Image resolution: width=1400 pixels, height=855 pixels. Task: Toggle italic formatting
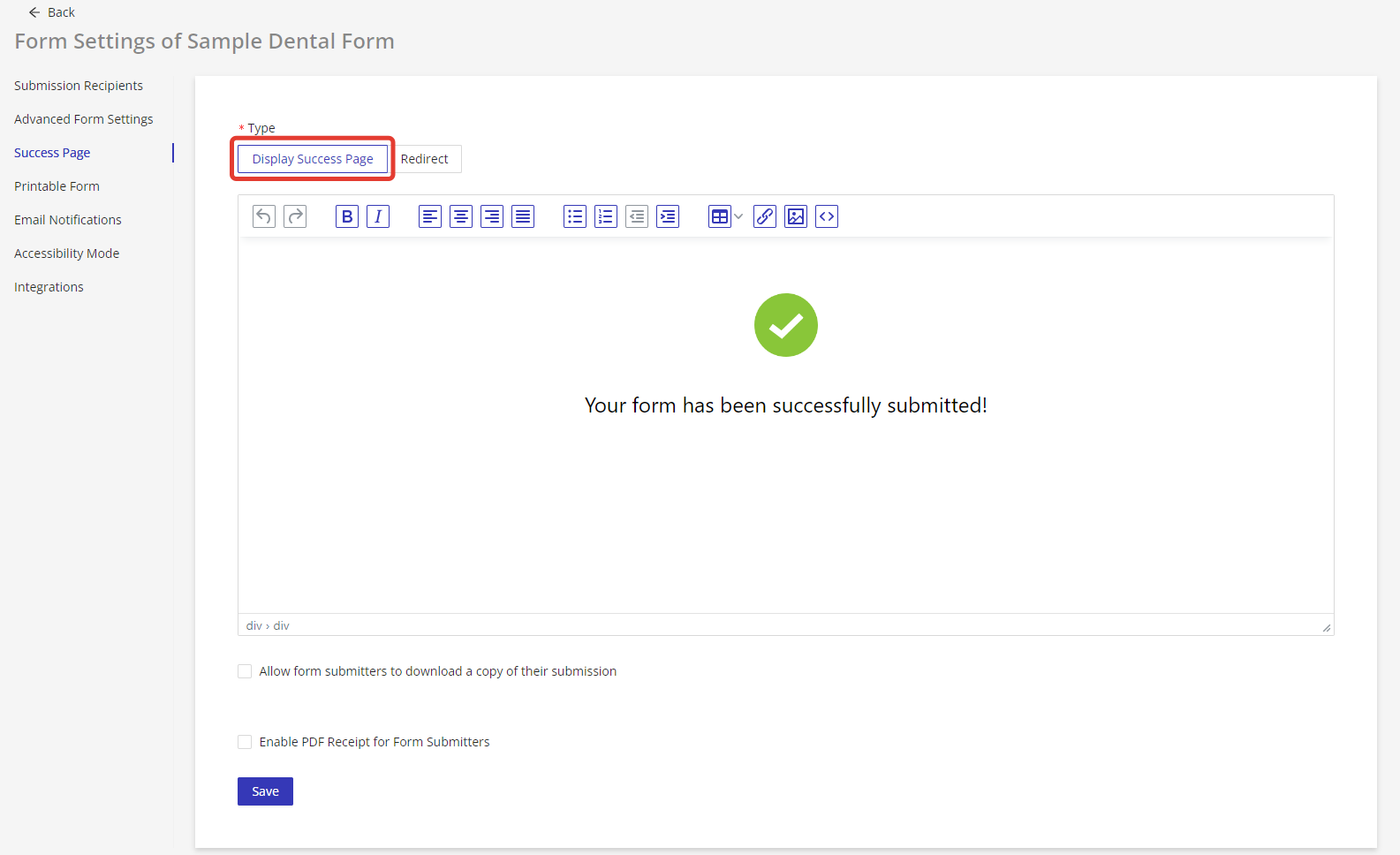point(378,216)
